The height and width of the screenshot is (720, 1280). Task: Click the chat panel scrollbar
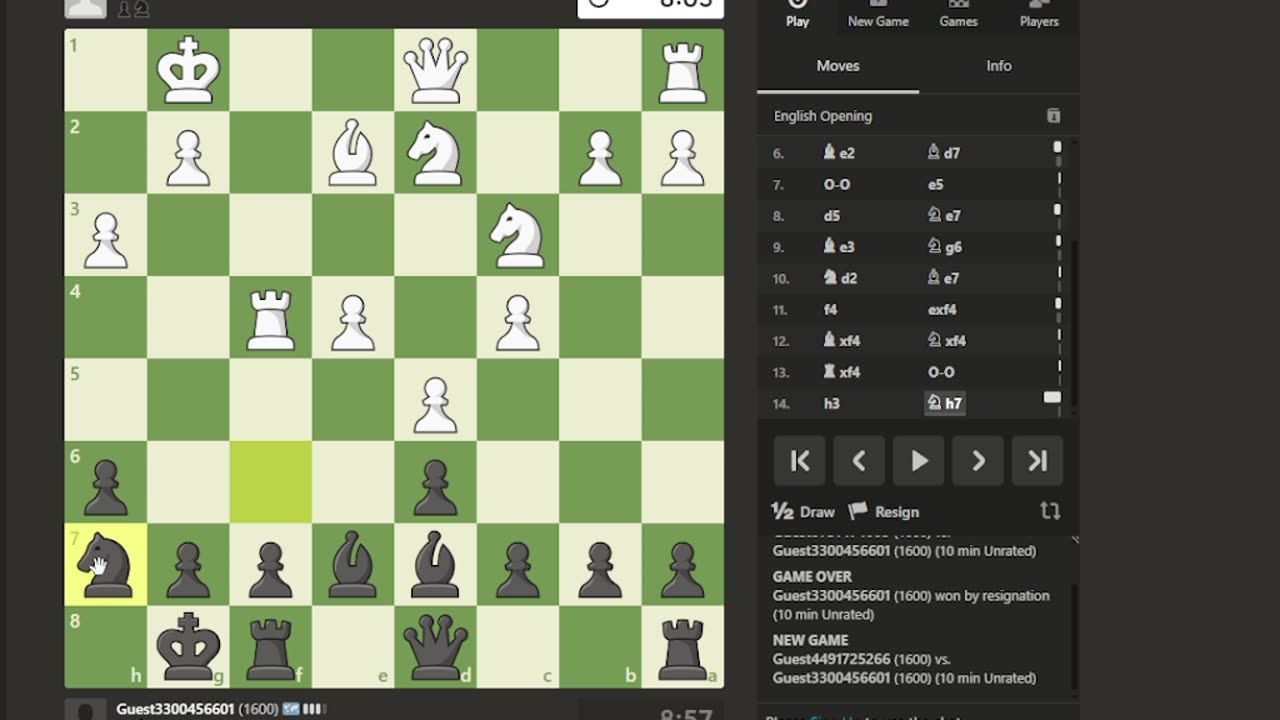(1074, 635)
